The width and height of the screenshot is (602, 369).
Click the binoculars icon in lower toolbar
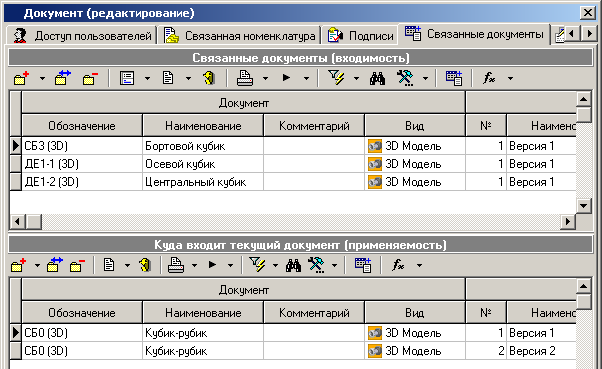coord(293,265)
